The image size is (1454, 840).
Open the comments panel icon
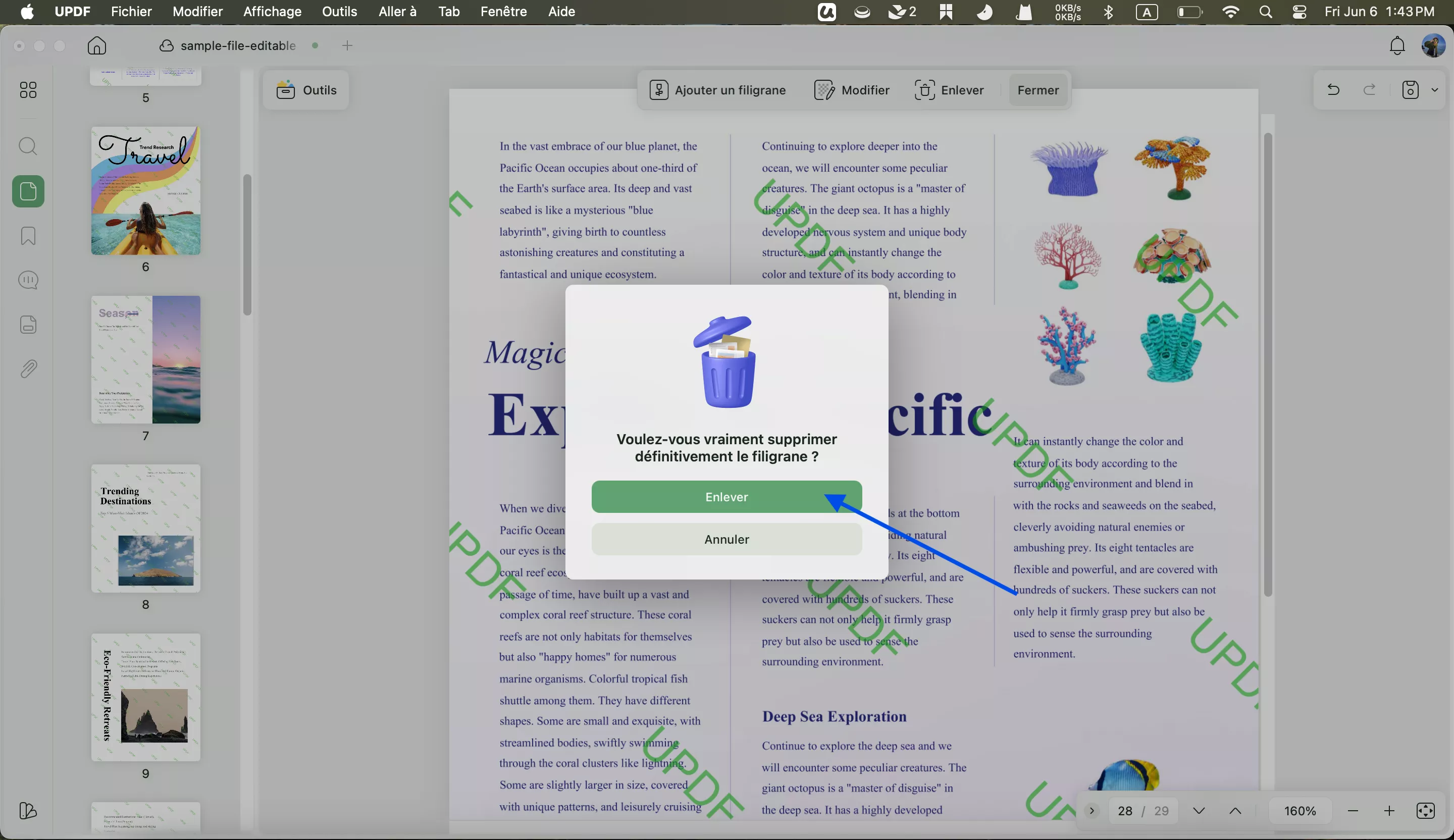[28, 280]
